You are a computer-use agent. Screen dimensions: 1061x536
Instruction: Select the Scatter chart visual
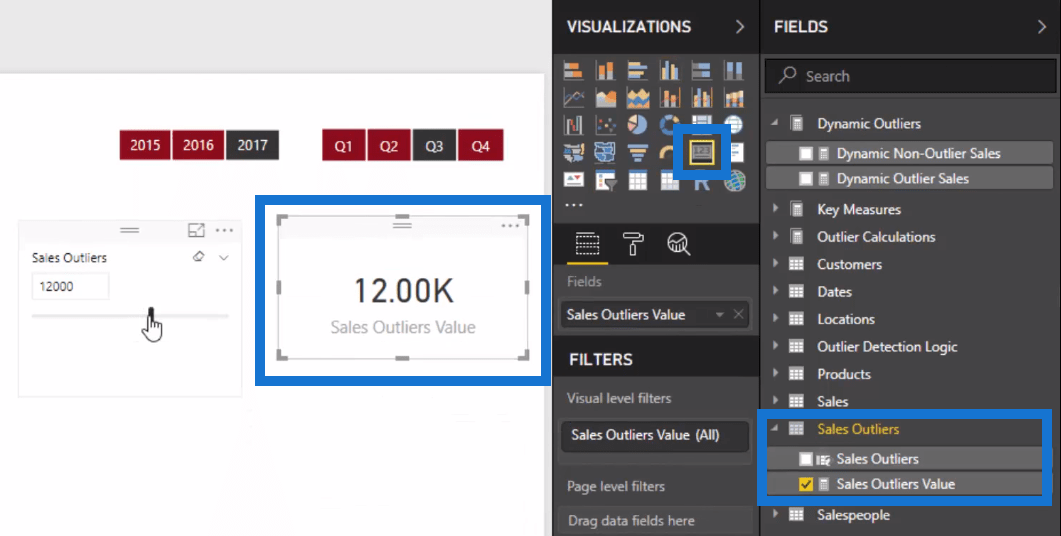[605, 125]
